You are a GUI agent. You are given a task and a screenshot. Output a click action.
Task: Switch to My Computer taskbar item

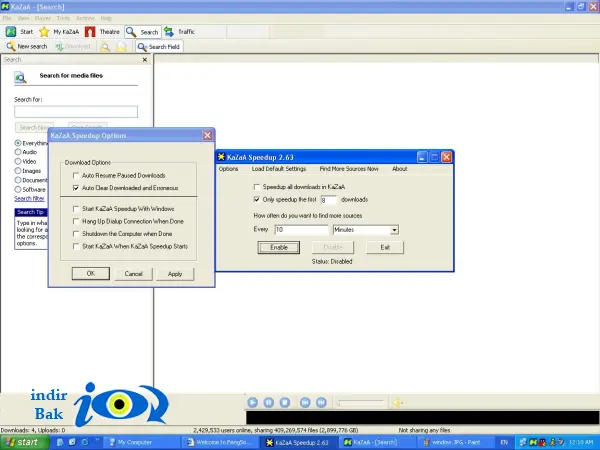coord(142,442)
